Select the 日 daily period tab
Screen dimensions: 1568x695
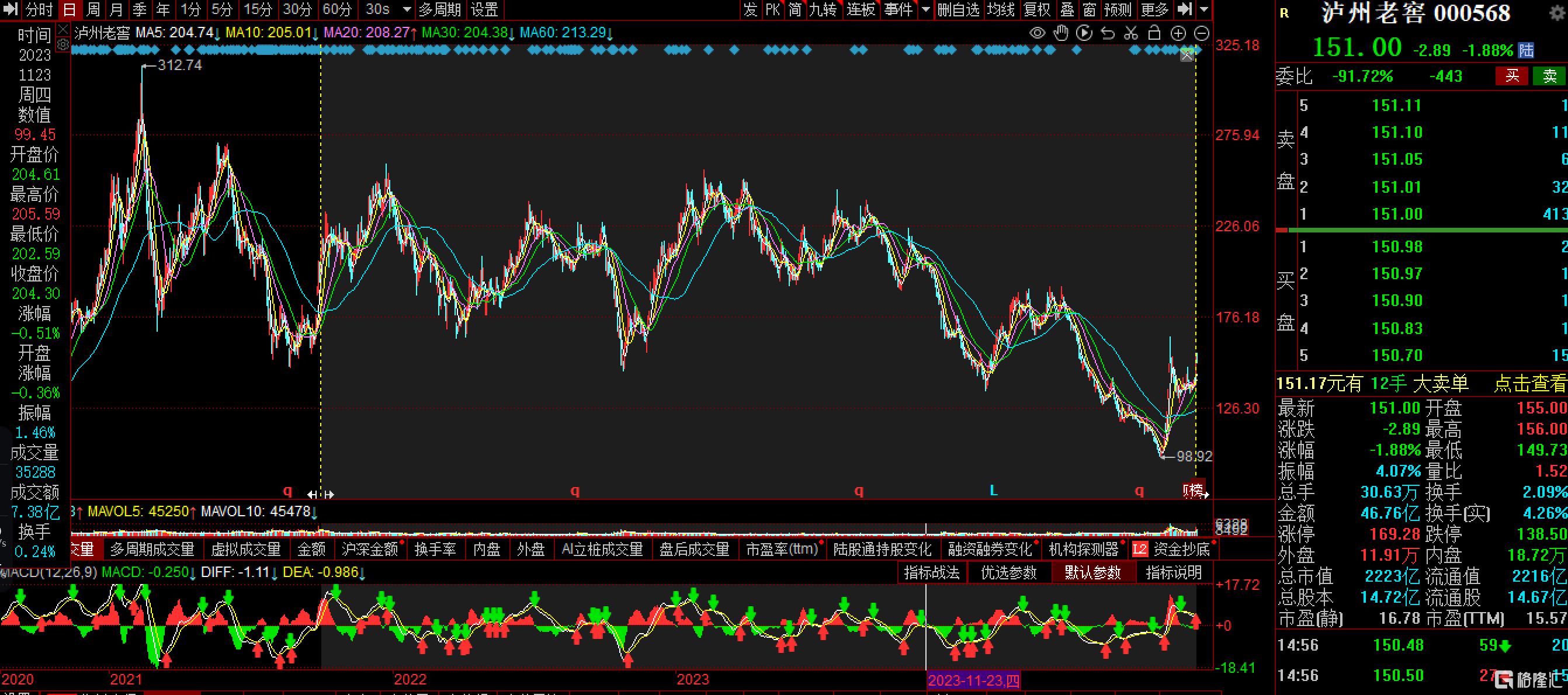pyautogui.click(x=69, y=9)
